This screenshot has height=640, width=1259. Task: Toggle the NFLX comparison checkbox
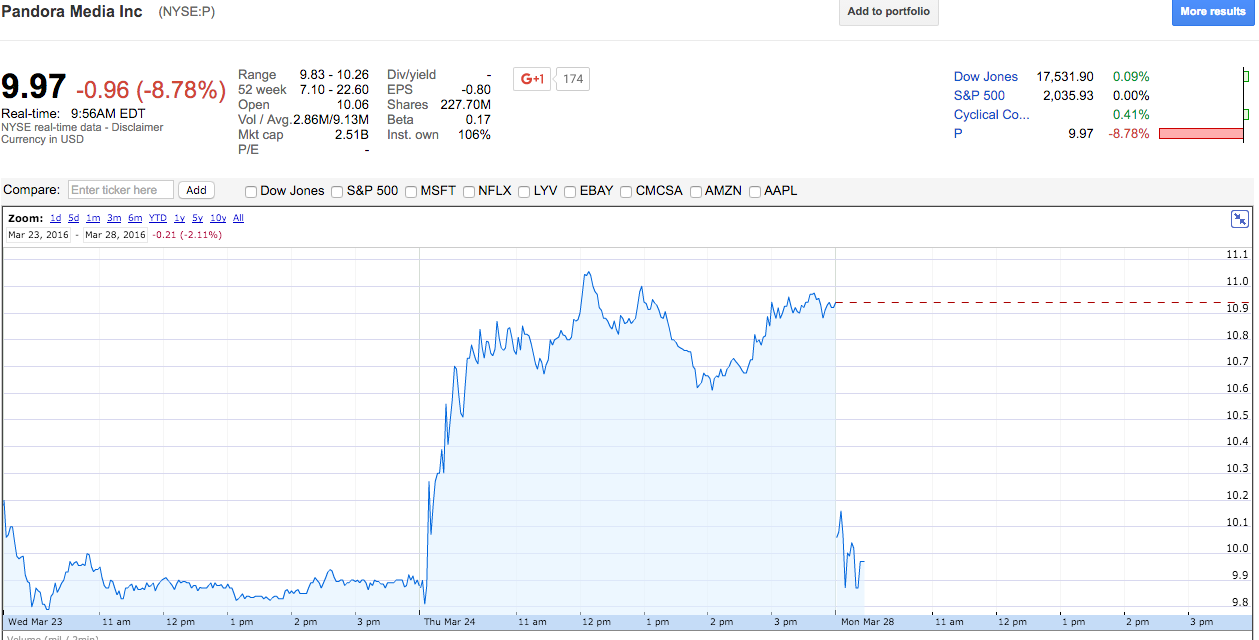[468, 191]
